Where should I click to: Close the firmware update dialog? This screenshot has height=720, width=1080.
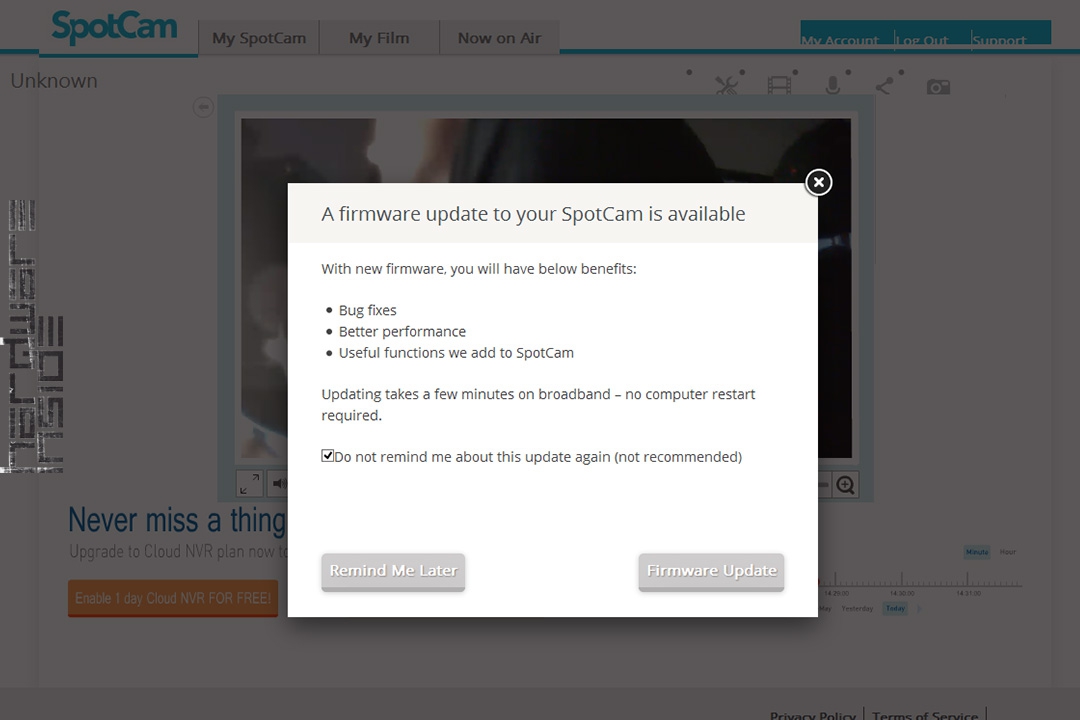(818, 182)
